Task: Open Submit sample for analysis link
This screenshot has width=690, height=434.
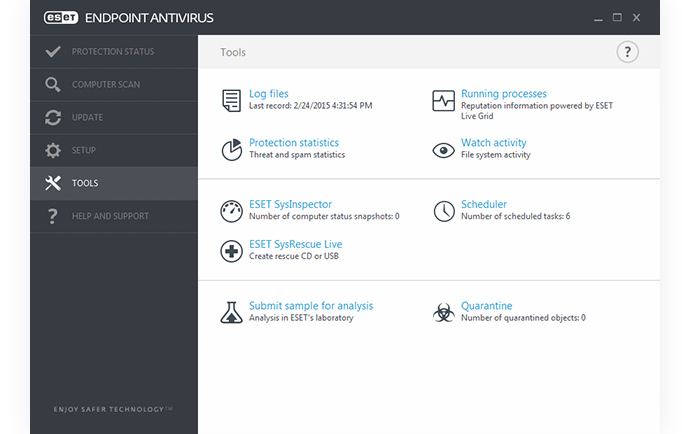Action: point(311,305)
